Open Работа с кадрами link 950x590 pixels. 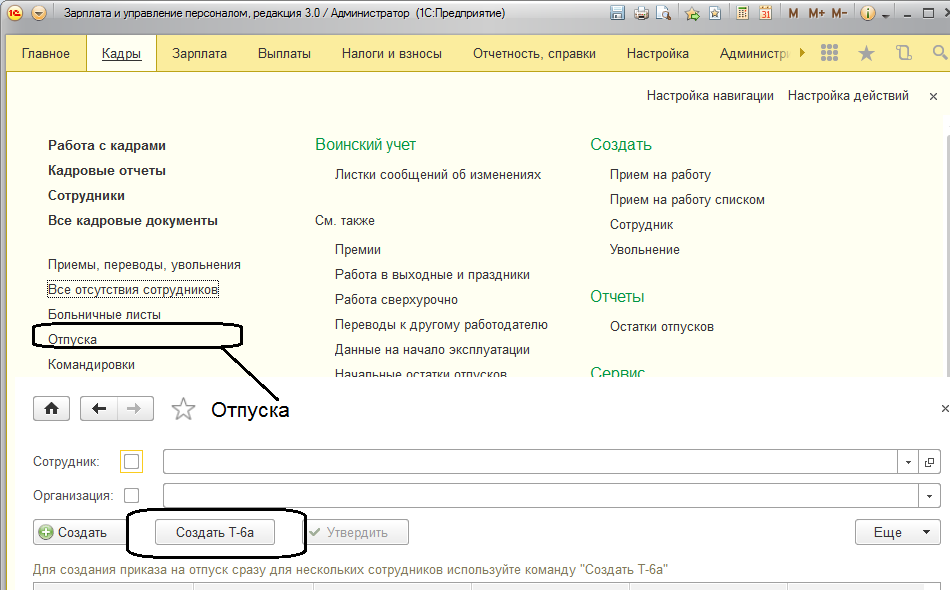pos(107,145)
